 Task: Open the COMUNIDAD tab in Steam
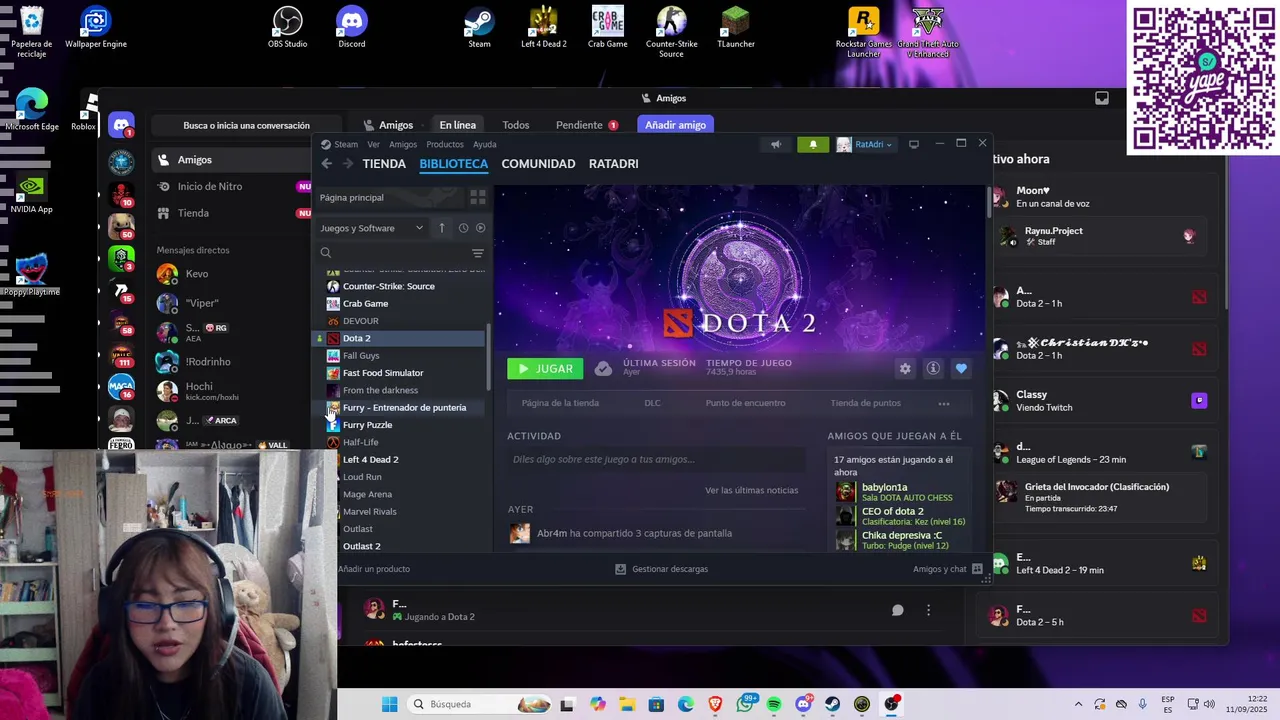coord(538,164)
